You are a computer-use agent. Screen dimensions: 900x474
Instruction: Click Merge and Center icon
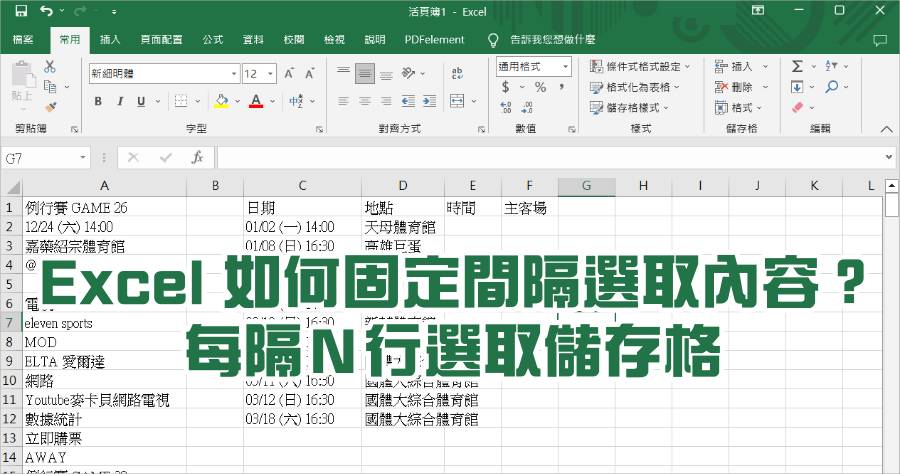pyautogui.click(x=457, y=102)
